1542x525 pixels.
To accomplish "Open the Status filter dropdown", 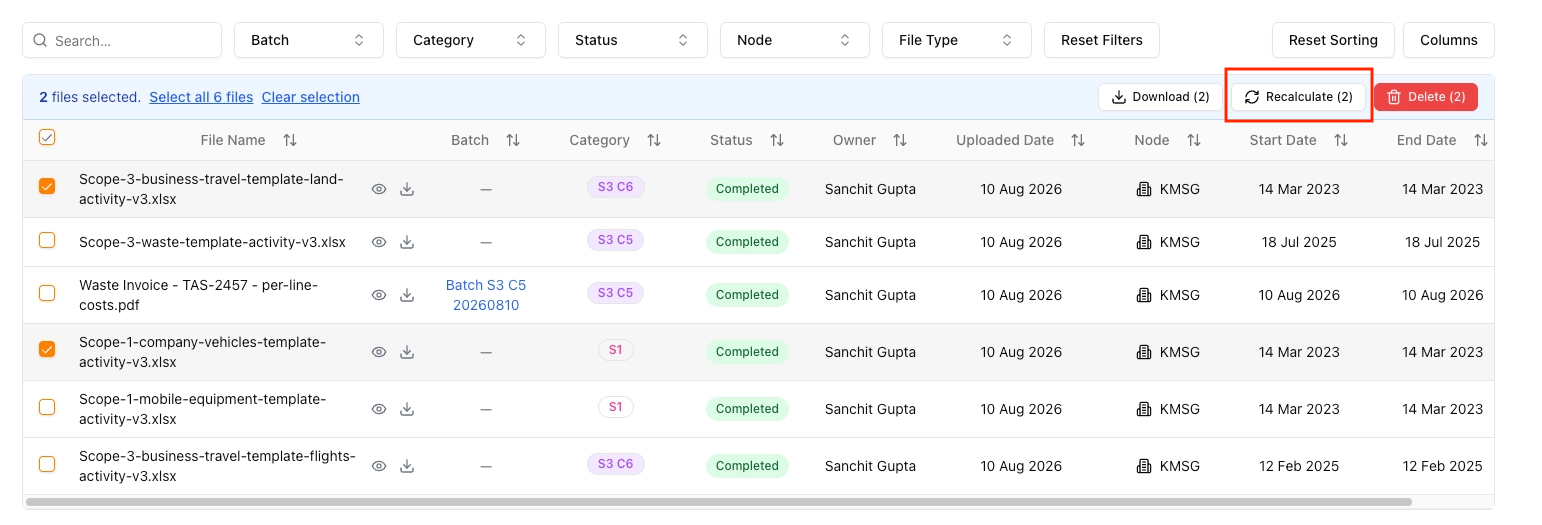I will (x=633, y=40).
